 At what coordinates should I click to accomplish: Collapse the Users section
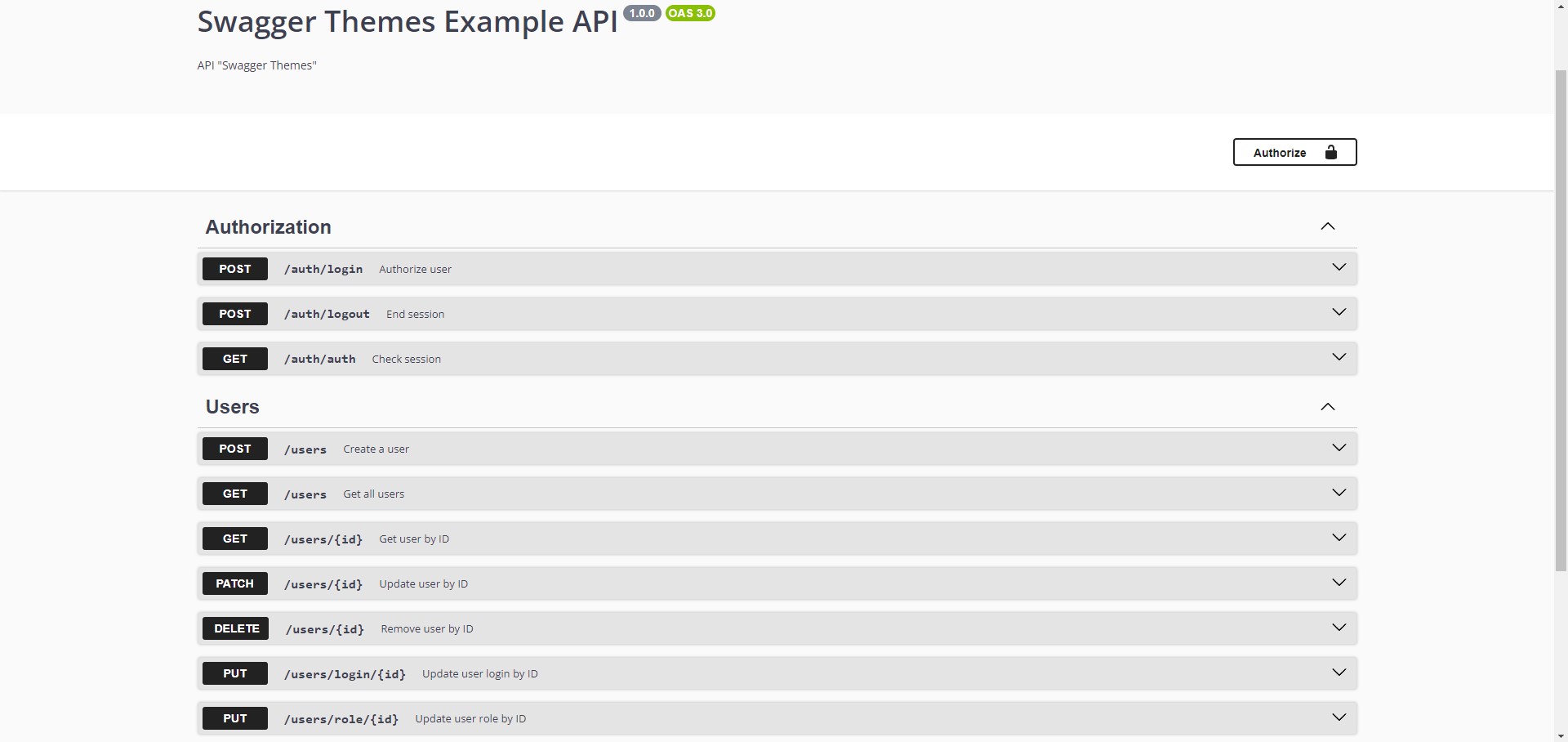pos(1328,407)
